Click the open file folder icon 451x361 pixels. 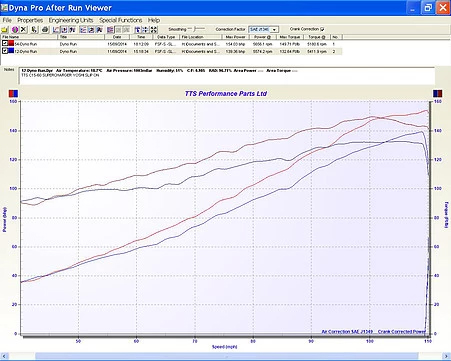tap(5, 30)
